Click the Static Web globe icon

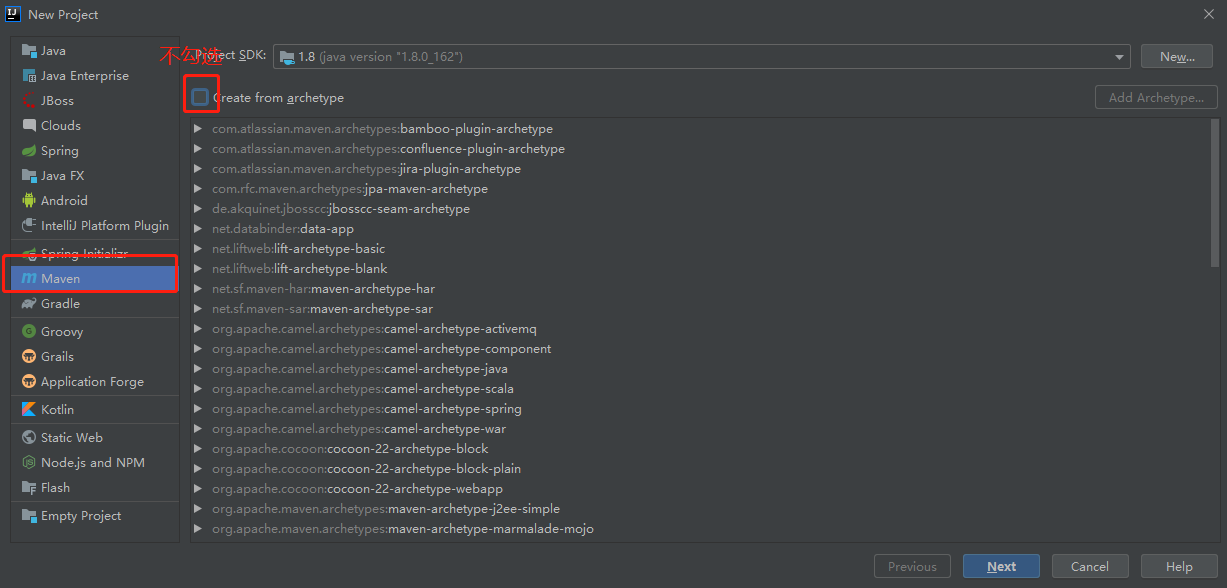(x=29, y=438)
